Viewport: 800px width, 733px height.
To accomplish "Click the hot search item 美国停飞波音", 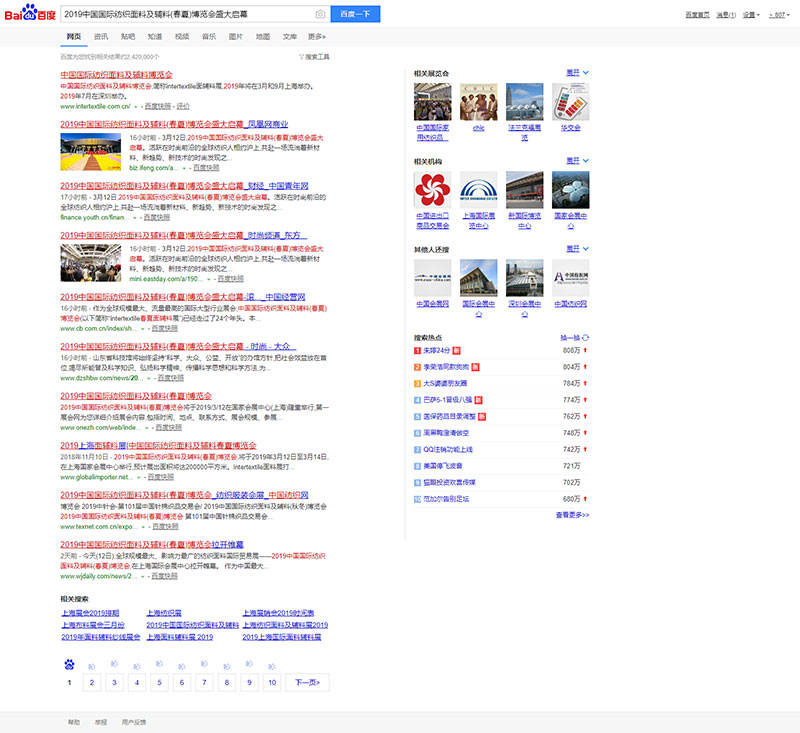I will [x=443, y=466].
